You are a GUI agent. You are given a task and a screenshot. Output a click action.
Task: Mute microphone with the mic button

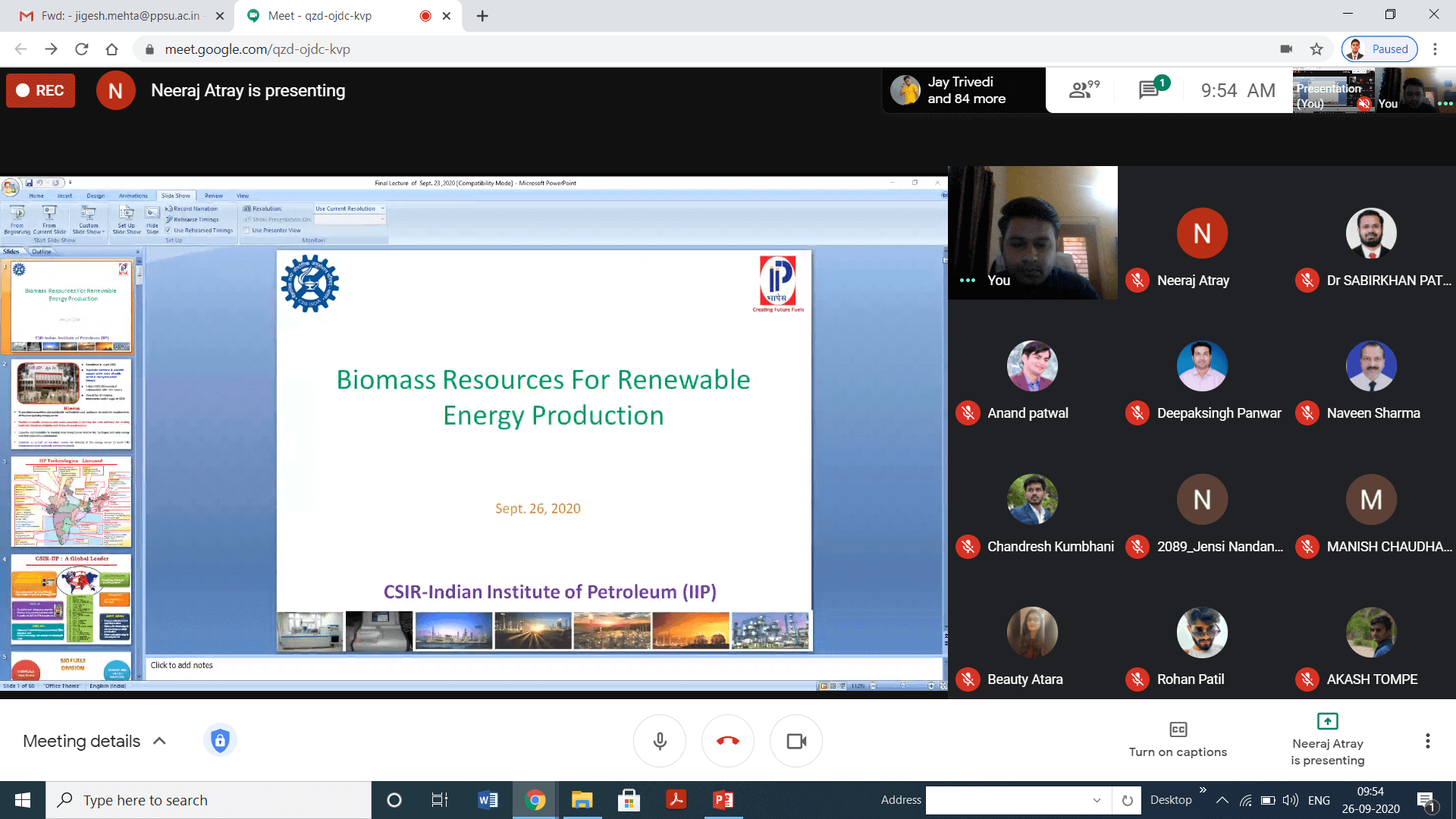pos(660,741)
